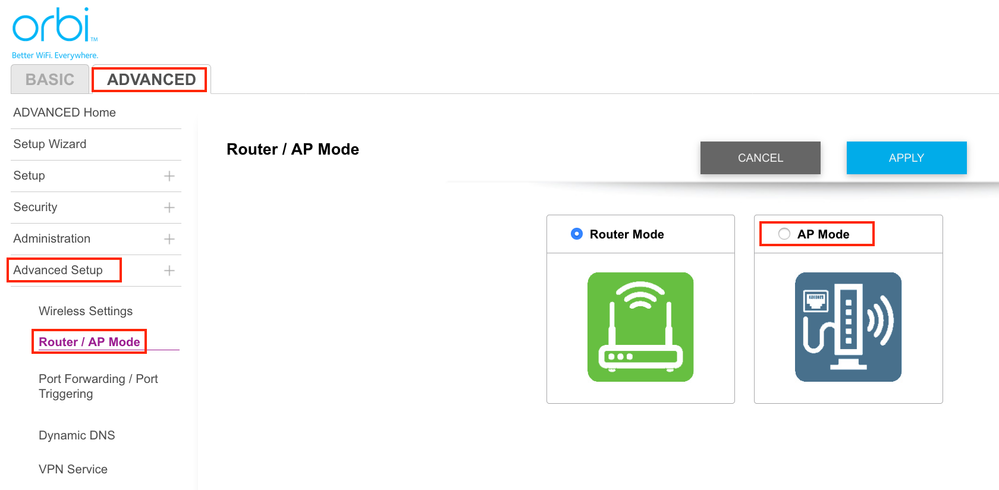
Task: Click the green router icon image
Action: (x=640, y=327)
